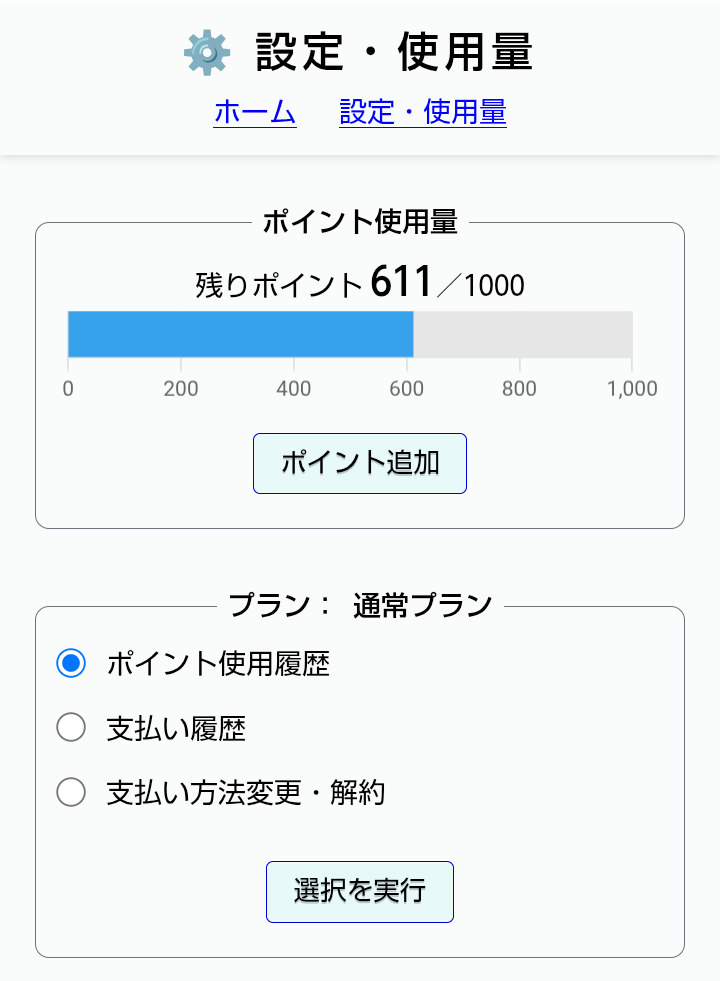Click the gray unfilled part of the points bar
The height and width of the screenshot is (981, 720).
(523, 334)
